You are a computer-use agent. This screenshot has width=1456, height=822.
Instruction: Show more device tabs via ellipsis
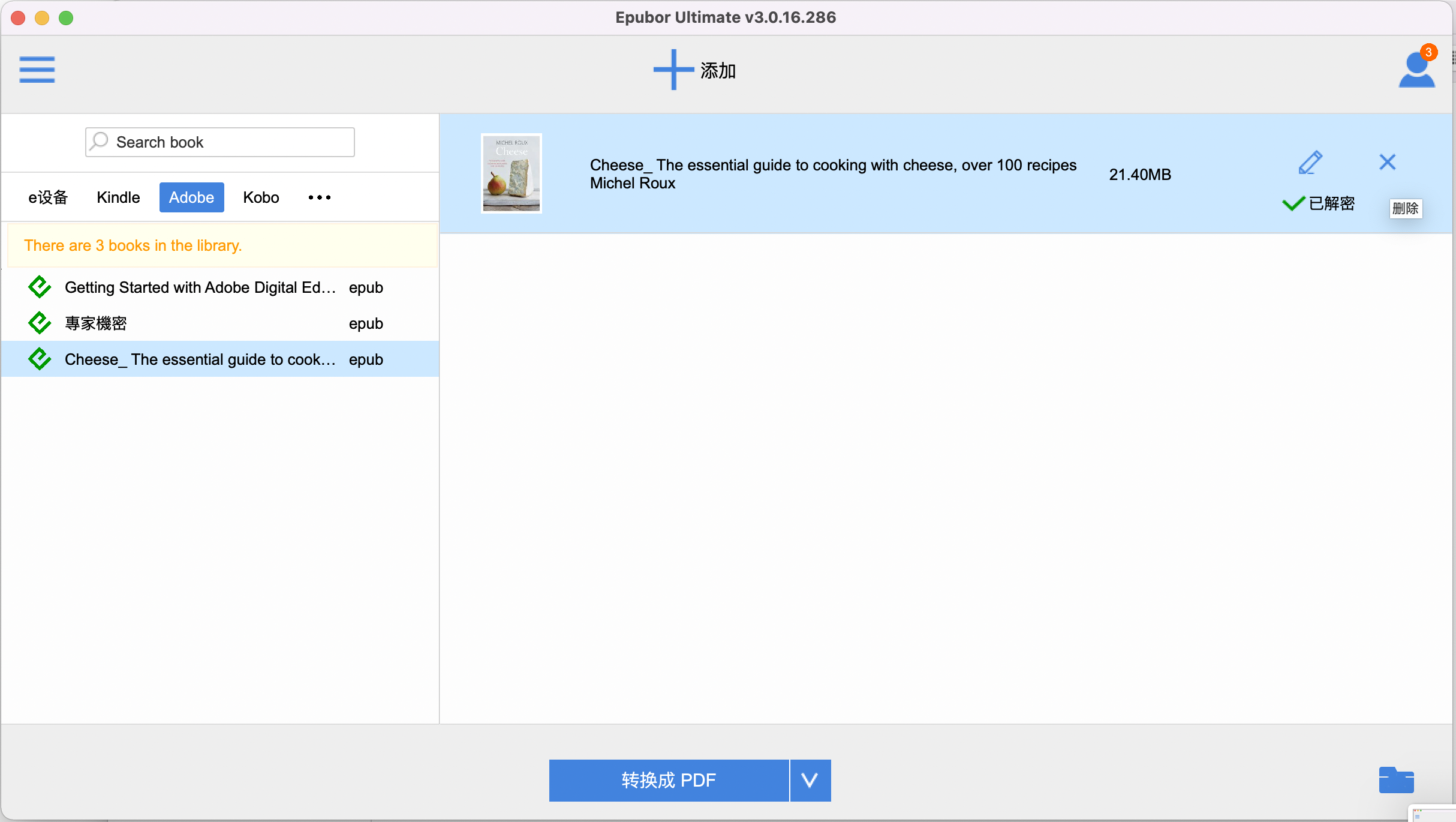[319, 197]
